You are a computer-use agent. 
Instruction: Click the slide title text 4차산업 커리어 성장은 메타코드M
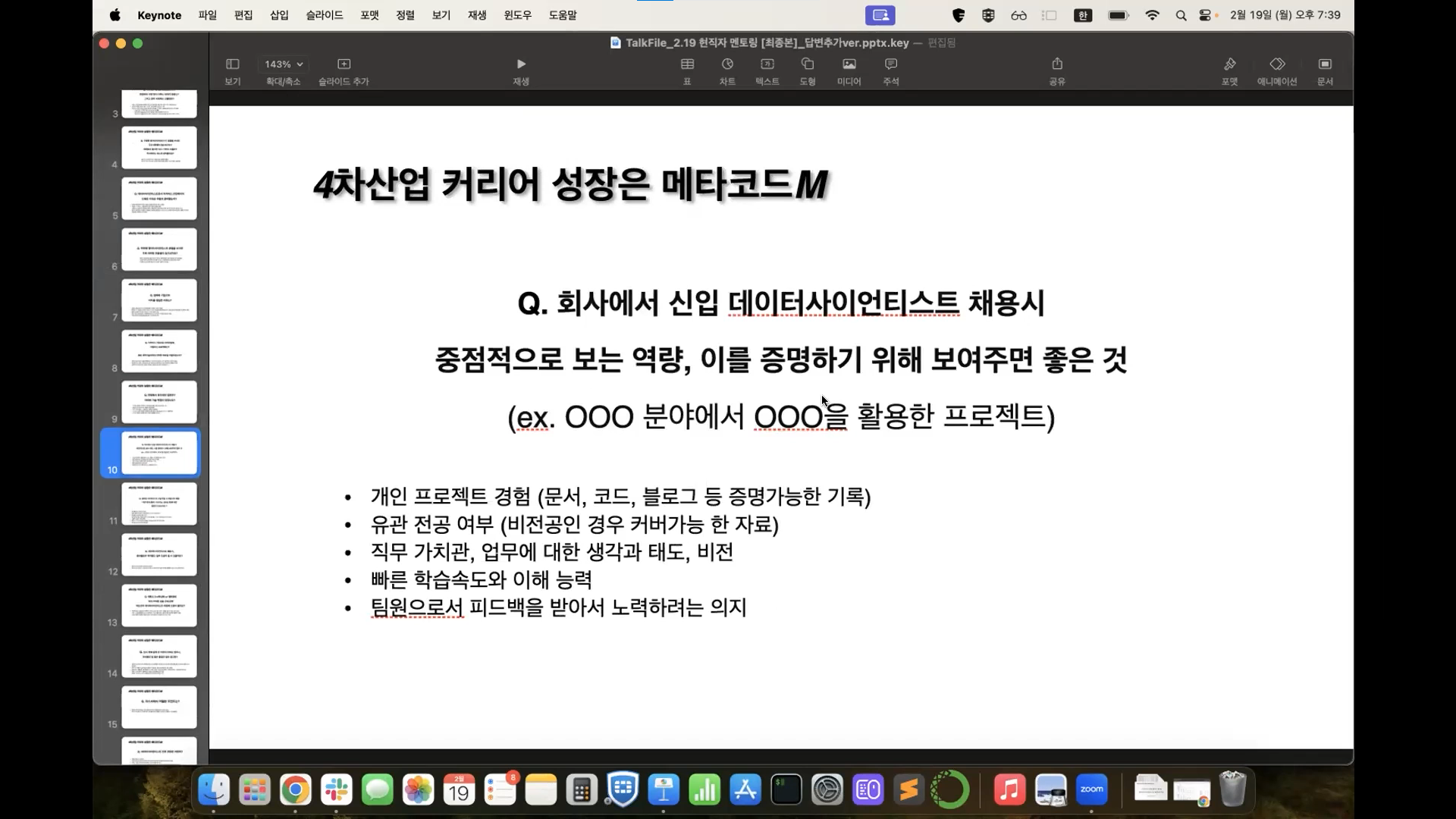pos(570,184)
